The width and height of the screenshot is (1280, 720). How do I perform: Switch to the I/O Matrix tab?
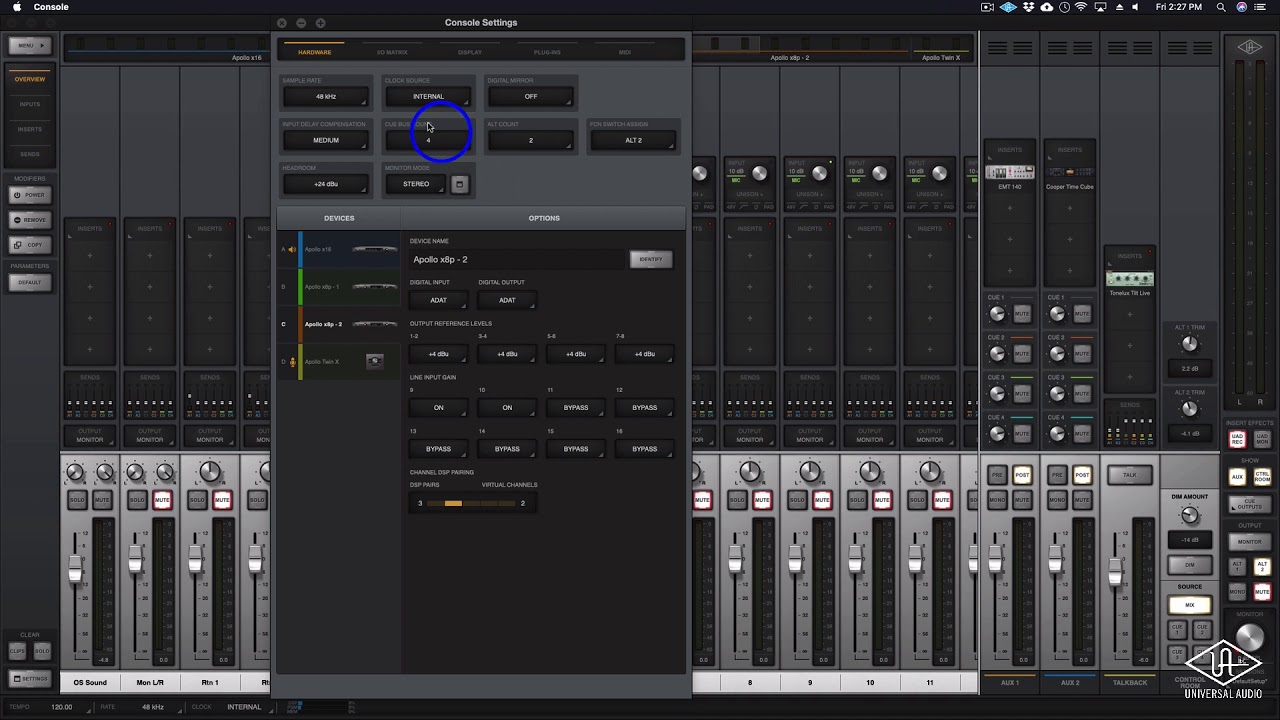(392, 52)
